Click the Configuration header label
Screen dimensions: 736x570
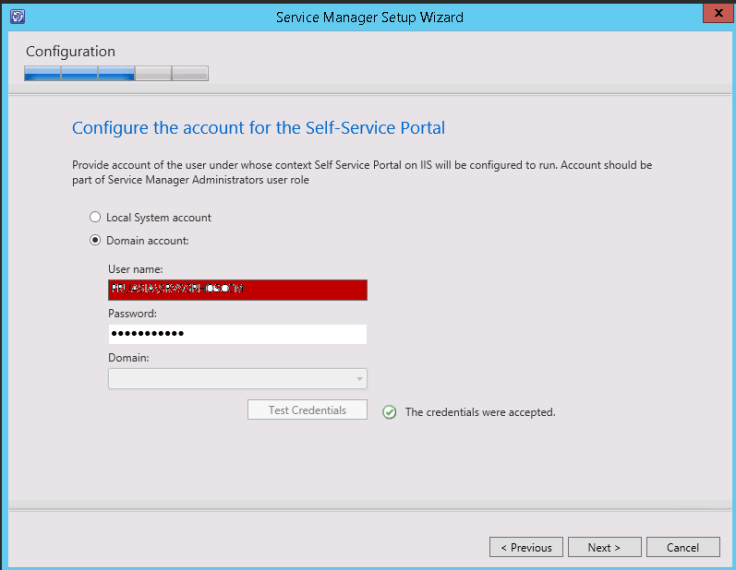(x=70, y=51)
